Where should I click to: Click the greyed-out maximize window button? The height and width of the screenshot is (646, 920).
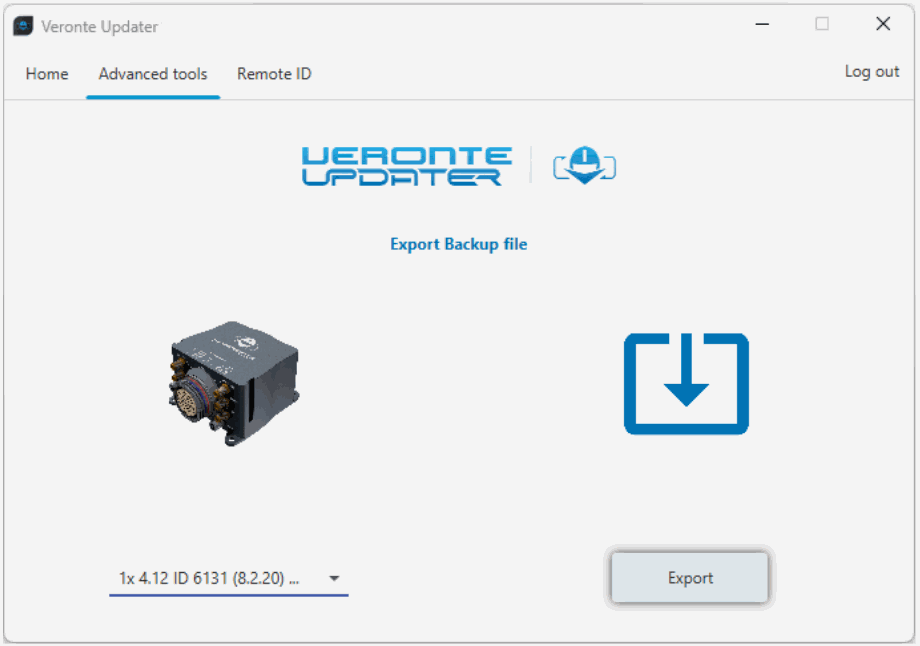(x=822, y=25)
